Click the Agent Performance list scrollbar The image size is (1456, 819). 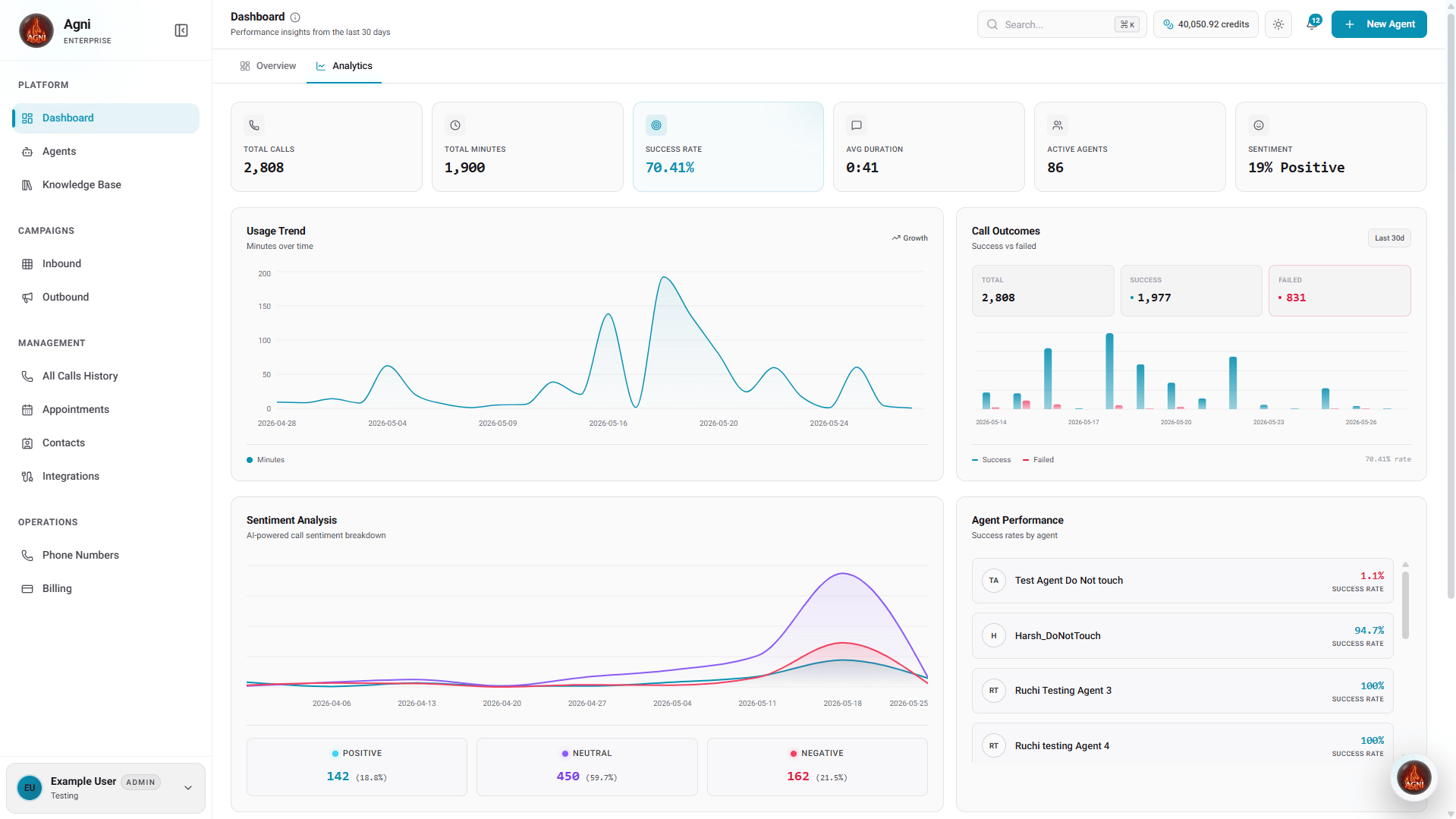(x=1405, y=606)
